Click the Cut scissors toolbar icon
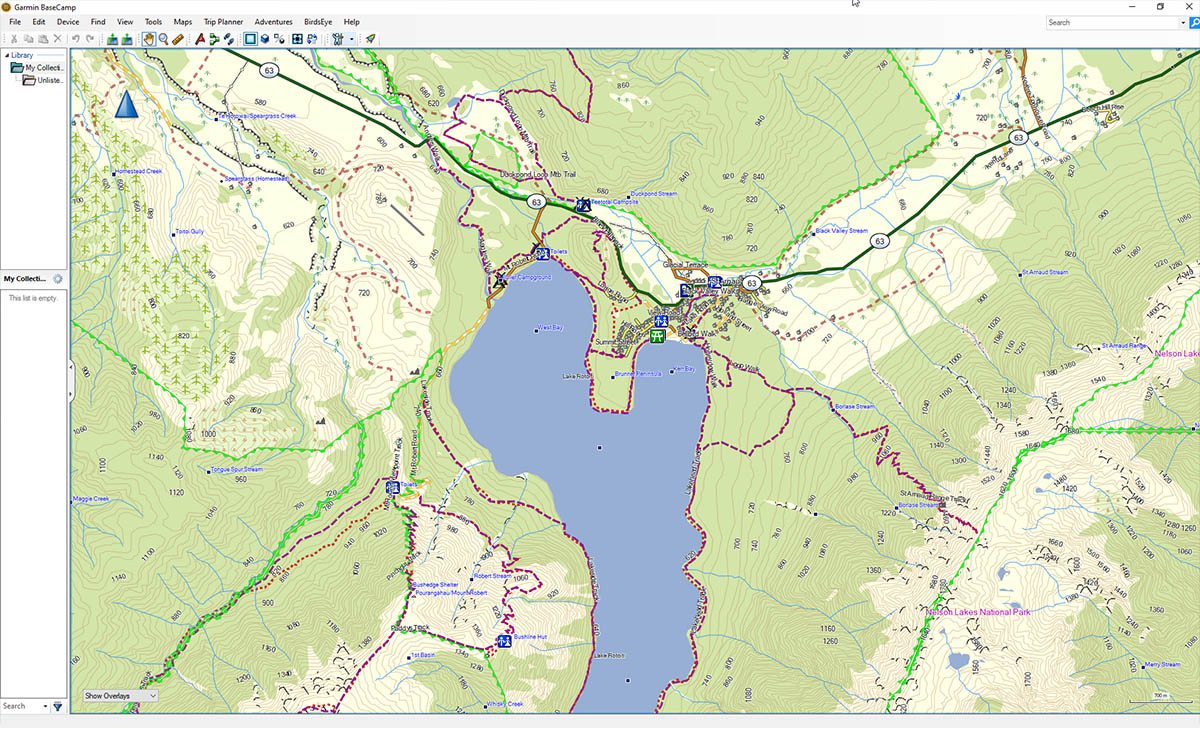 [14, 39]
